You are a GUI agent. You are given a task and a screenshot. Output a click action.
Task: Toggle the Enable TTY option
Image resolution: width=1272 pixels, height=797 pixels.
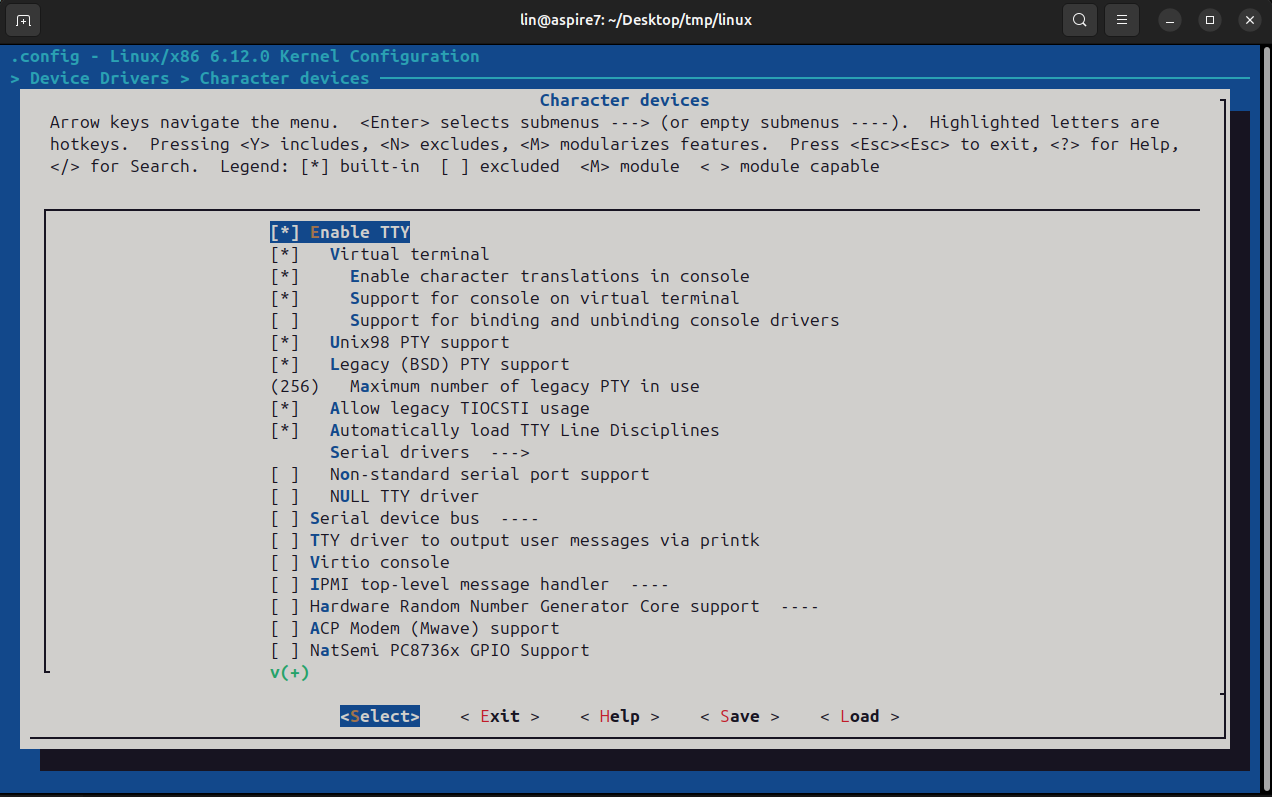click(340, 232)
